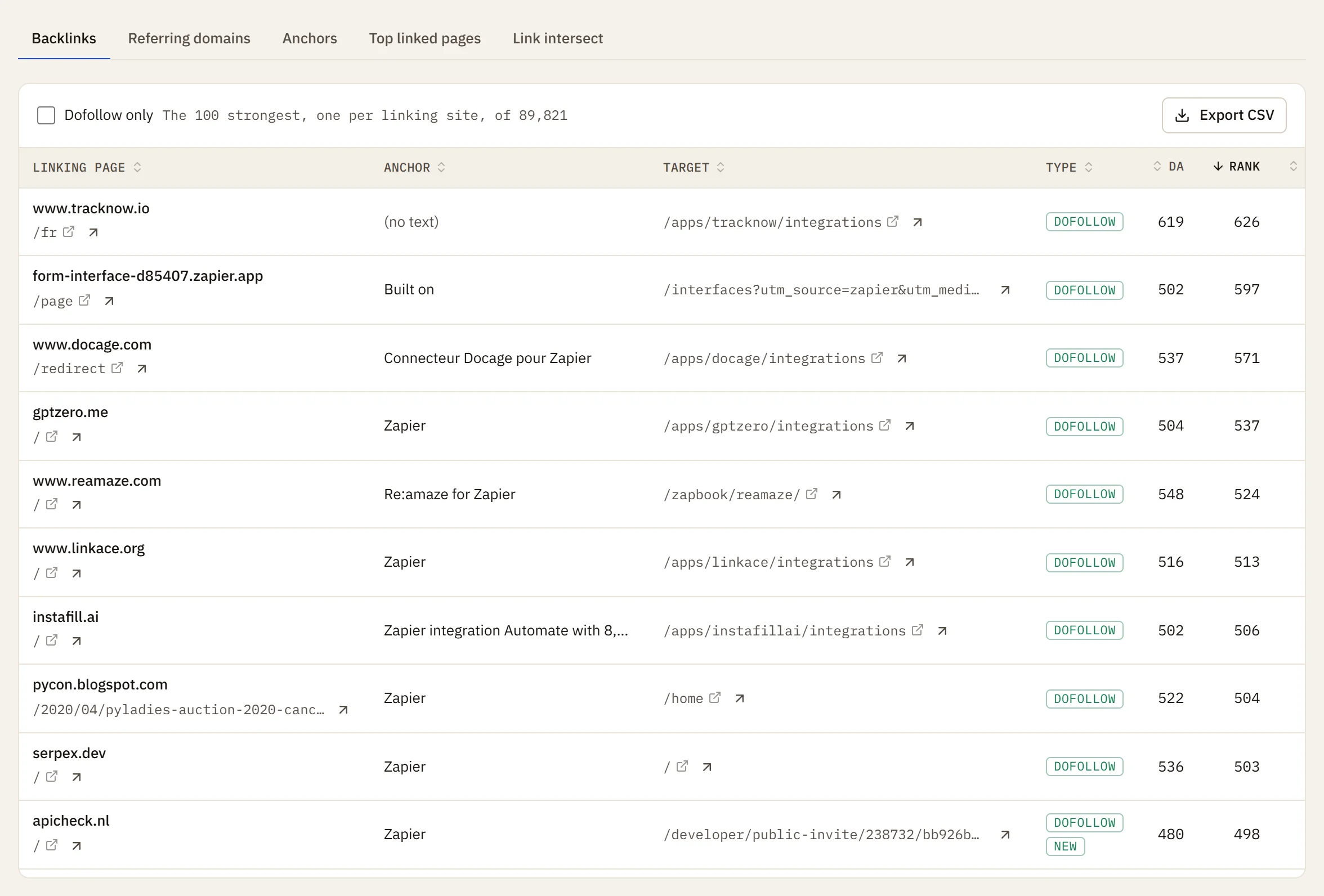Image resolution: width=1324 pixels, height=896 pixels.
Task: Select the Backlinks tab
Action: coord(64,38)
